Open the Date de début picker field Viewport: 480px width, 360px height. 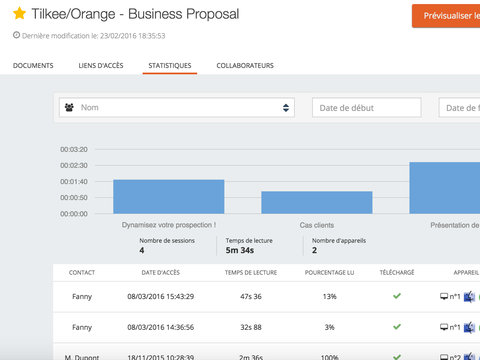point(367,108)
